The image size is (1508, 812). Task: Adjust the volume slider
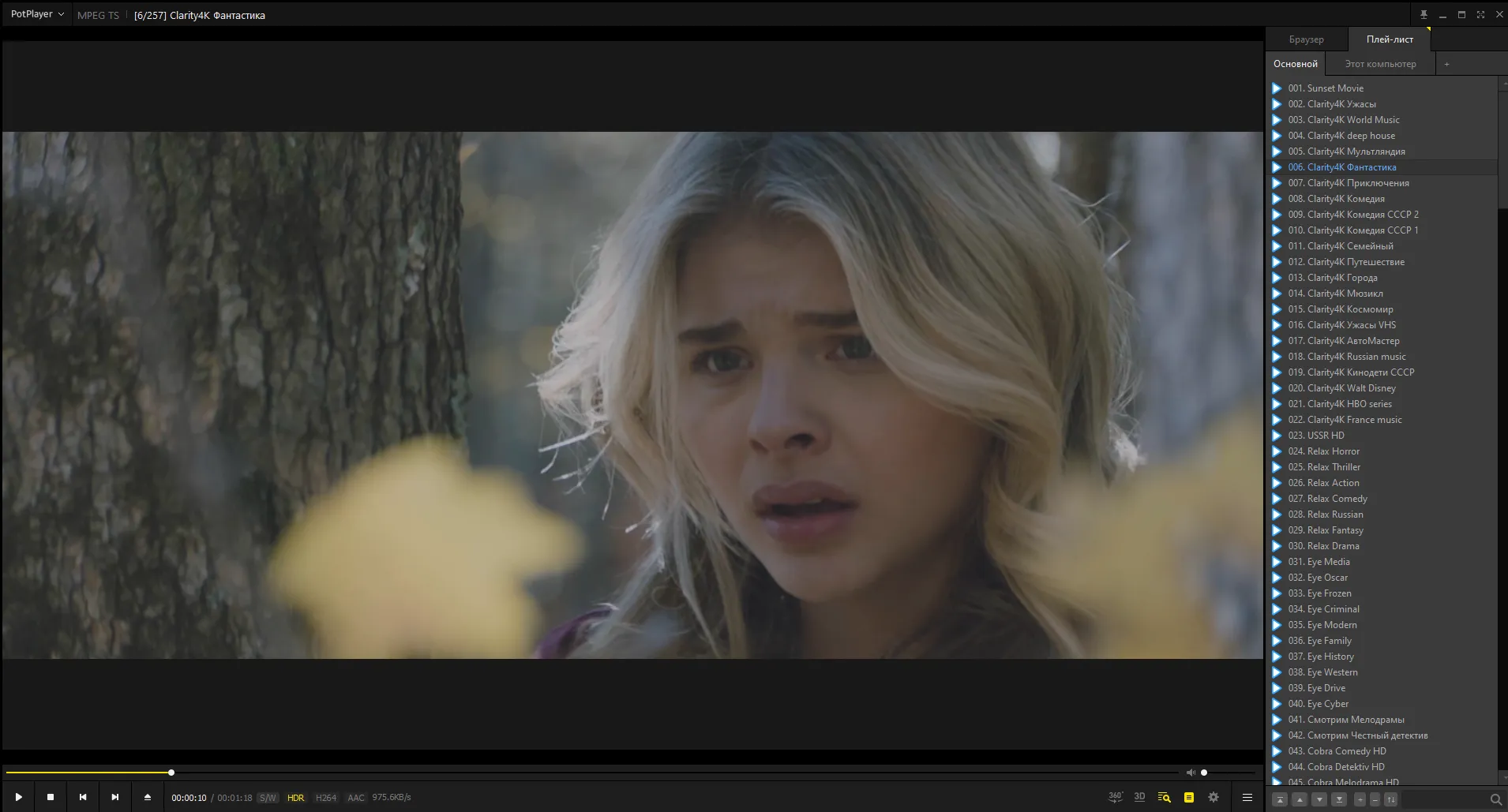(x=1228, y=773)
